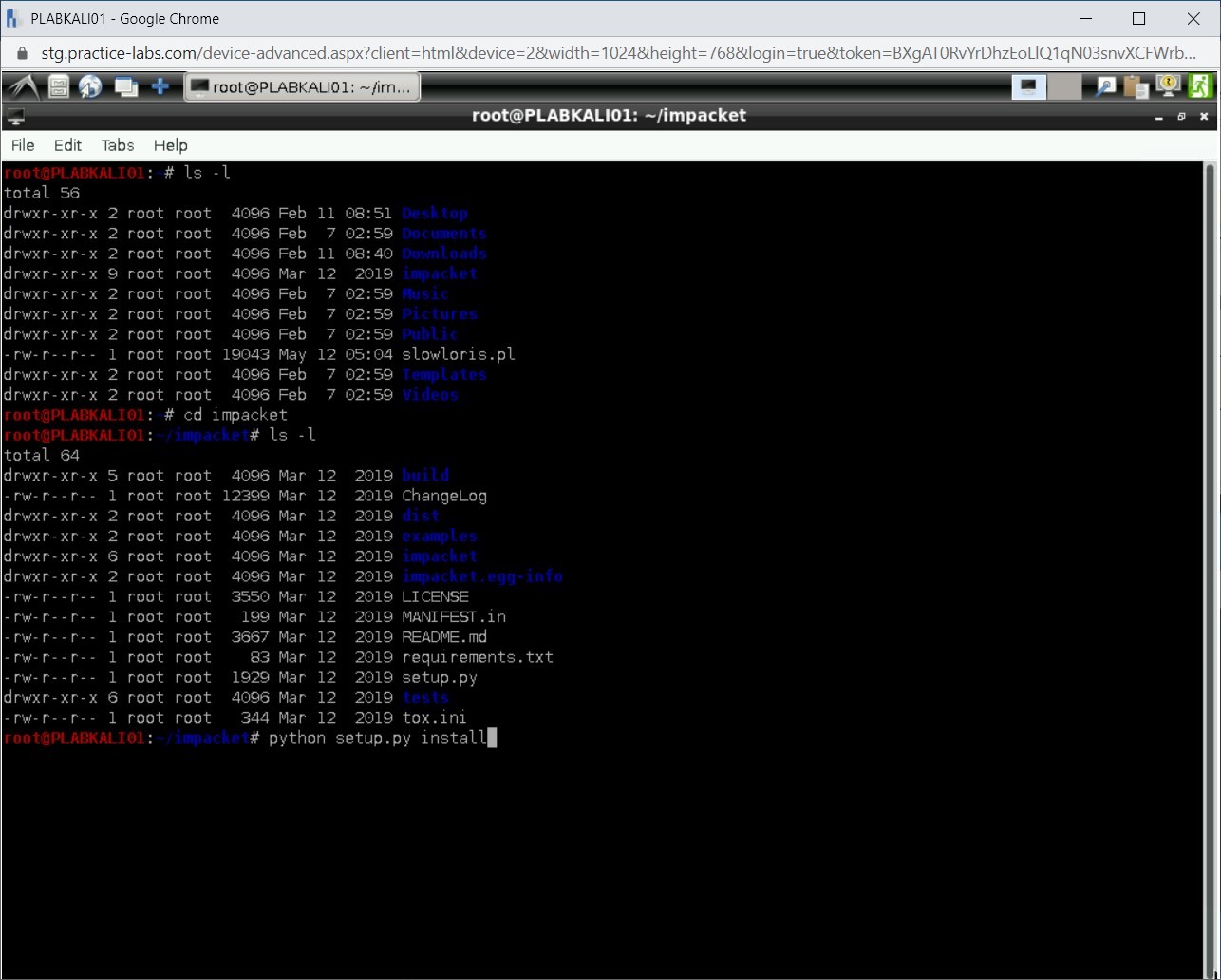Open the web browser globe icon
Screen dimensions: 1221x980
tap(90, 87)
